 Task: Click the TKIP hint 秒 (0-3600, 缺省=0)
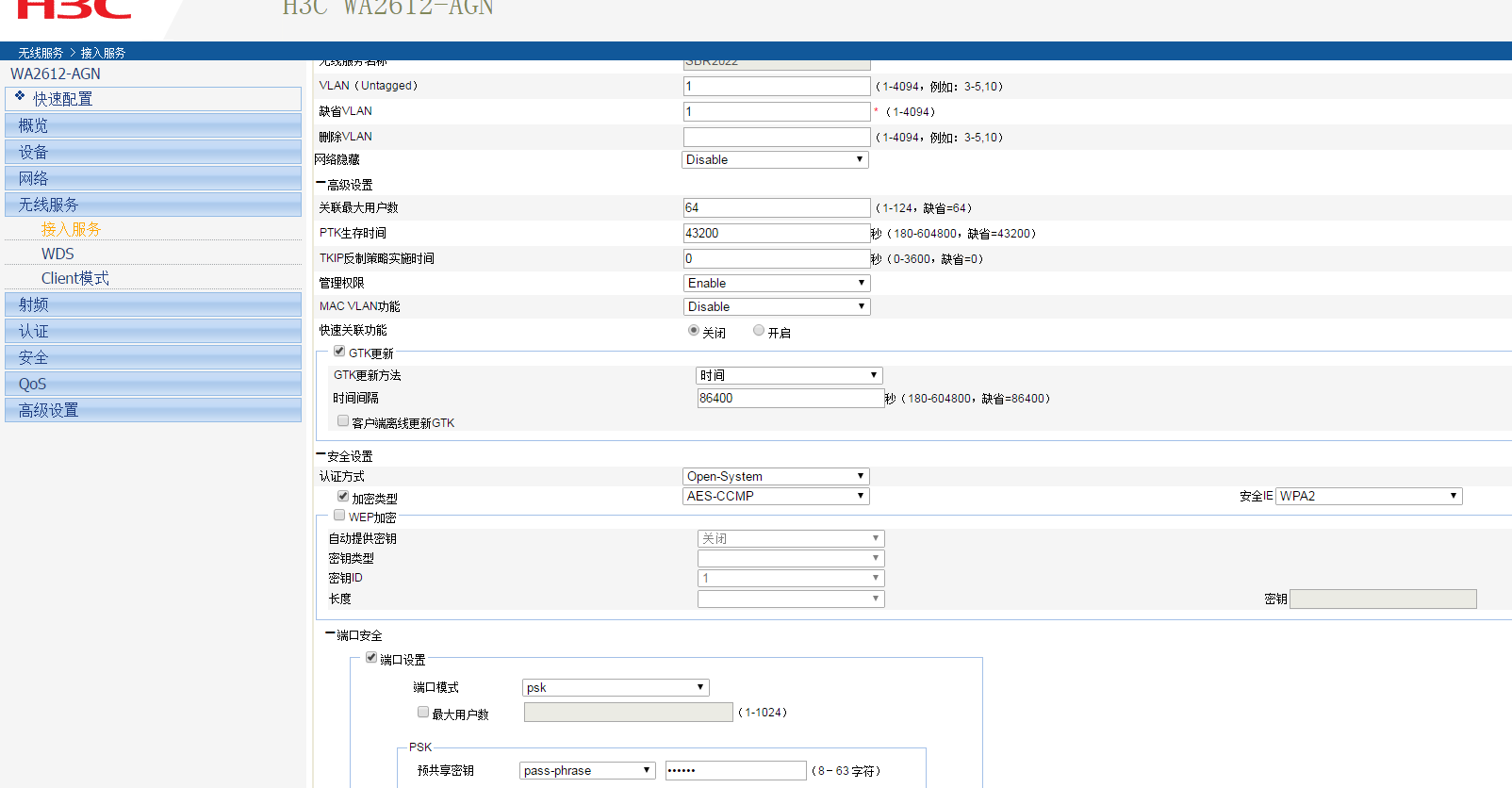928,259
